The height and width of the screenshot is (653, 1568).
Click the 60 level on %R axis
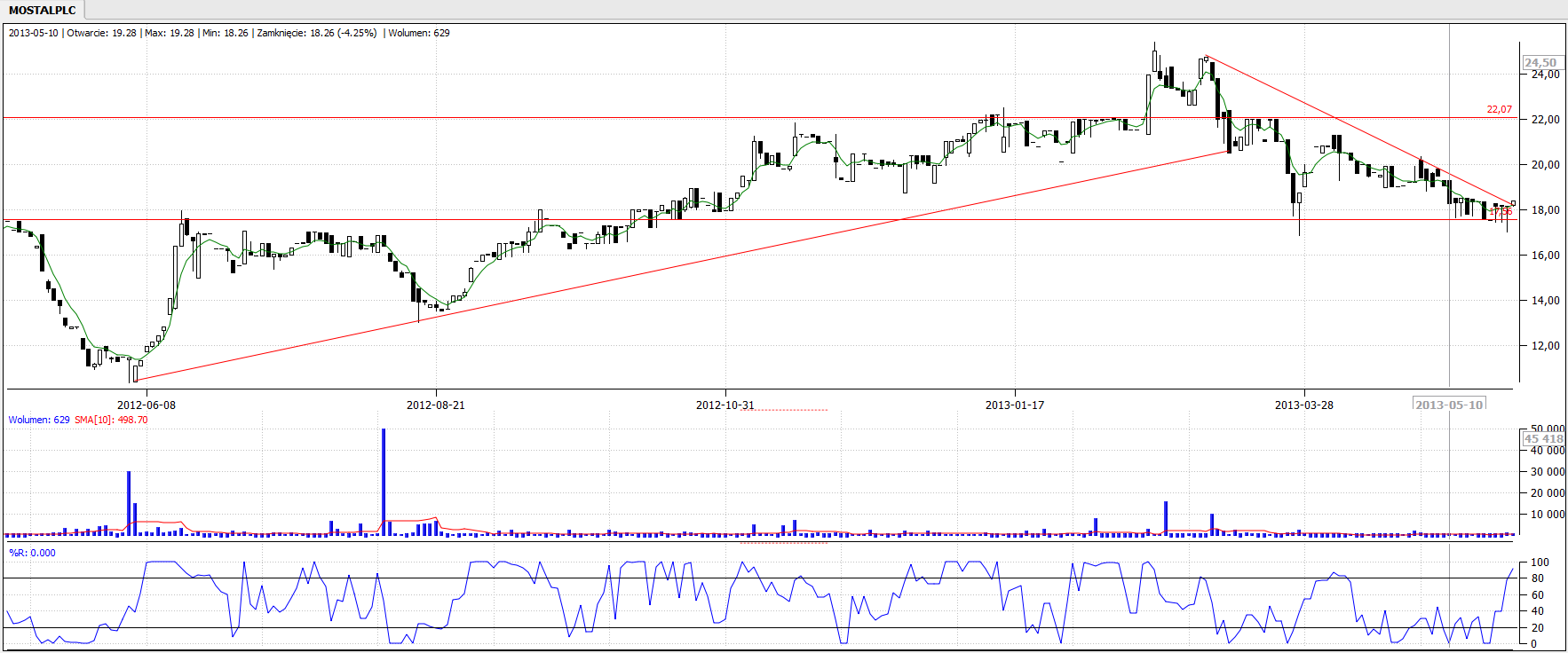click(1537, 594)
